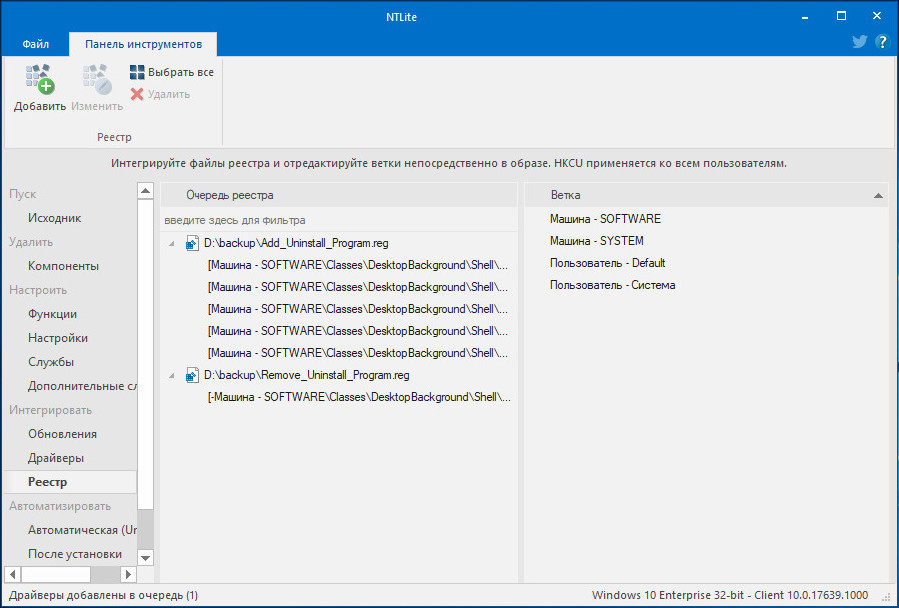899x608 pixels.
Task: Click sidebar horizontal scrollbar left arrow
Action: 13,574
